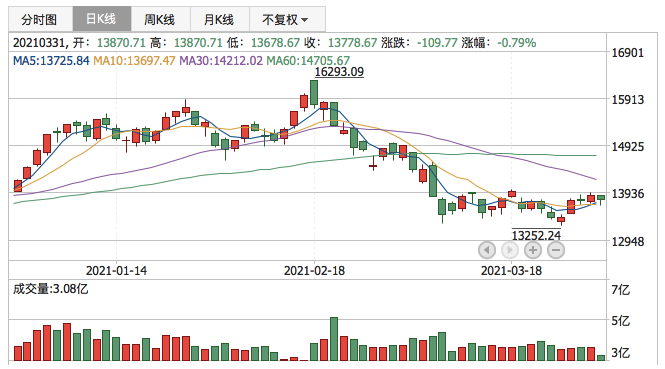
Task: Click the 7亿 volume axis value
Action: pos(620,290)
